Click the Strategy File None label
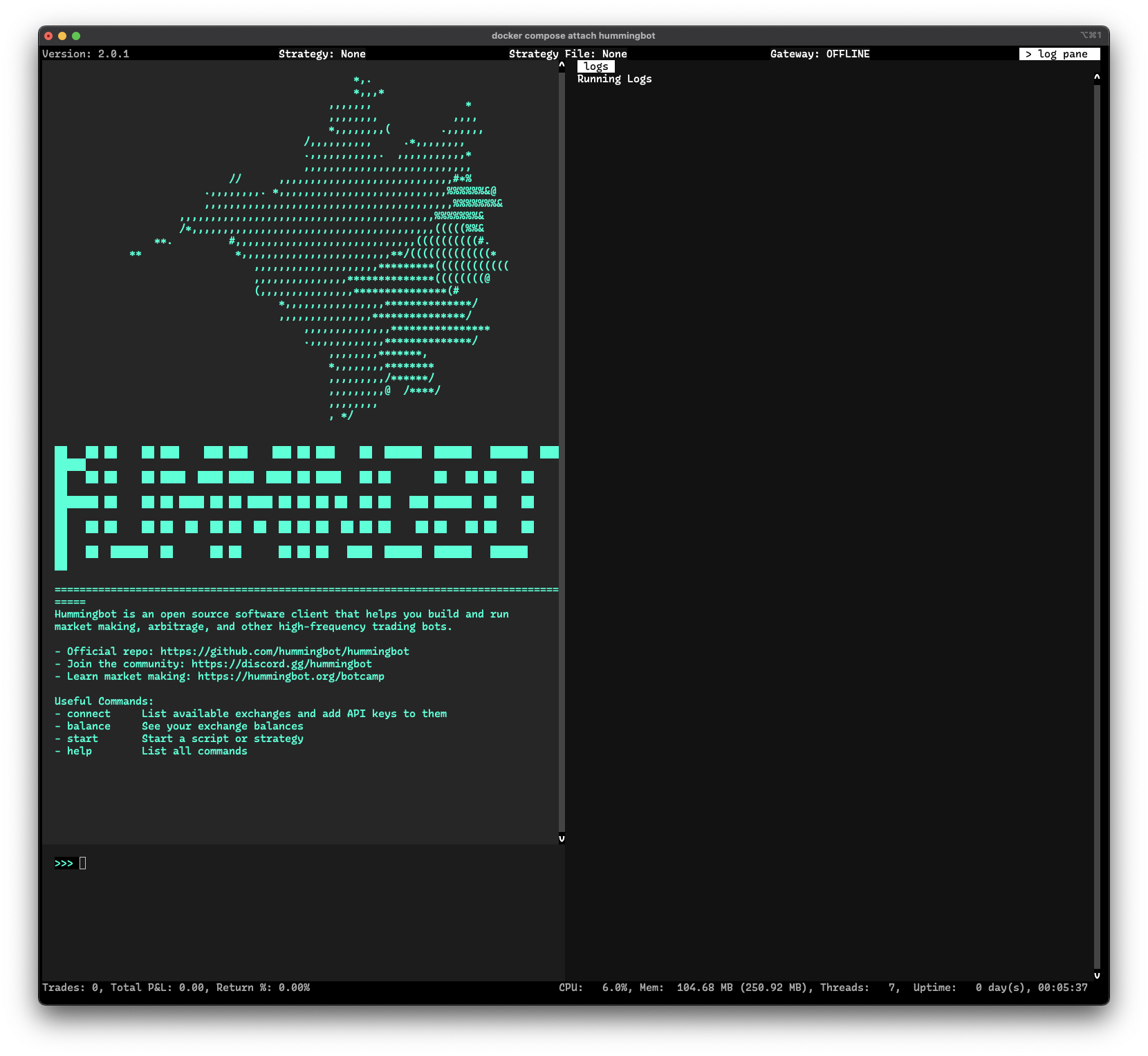This screenshot has height=1056, width=1148. (x=568, y=54)
